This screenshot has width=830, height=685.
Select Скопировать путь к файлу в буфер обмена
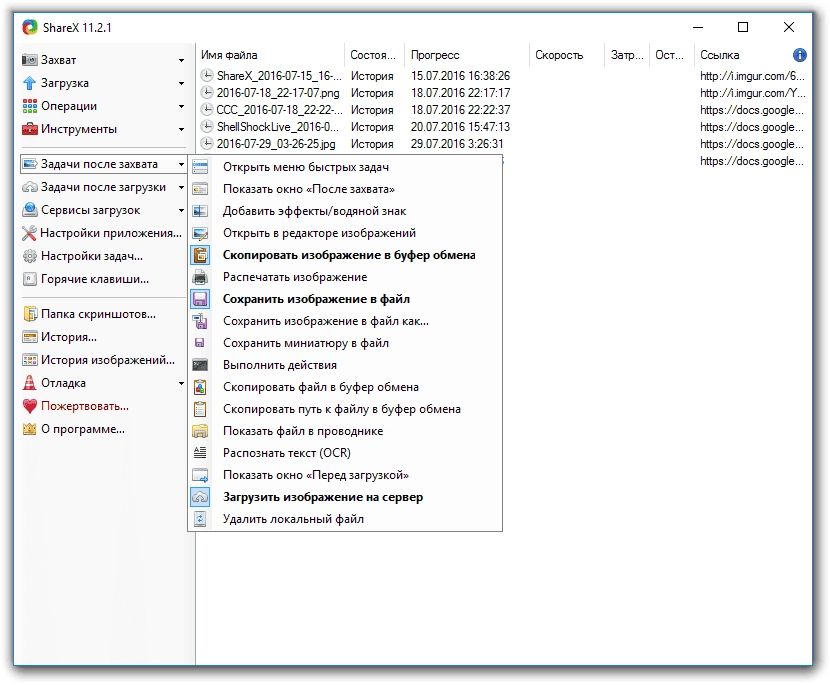(344, 409)
